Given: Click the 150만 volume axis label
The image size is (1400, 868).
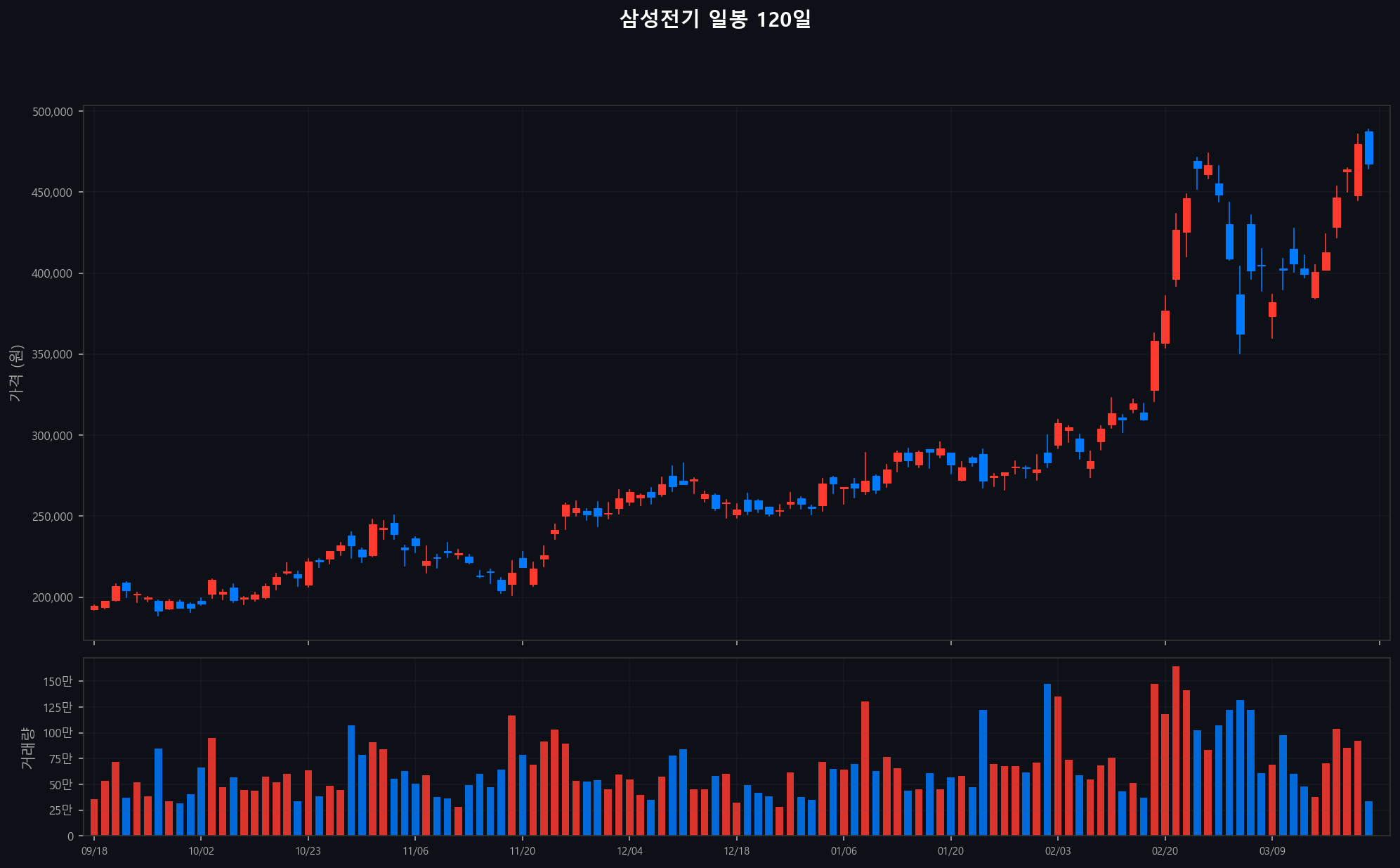Looking at the screenshot, I should tap(58, 682).
